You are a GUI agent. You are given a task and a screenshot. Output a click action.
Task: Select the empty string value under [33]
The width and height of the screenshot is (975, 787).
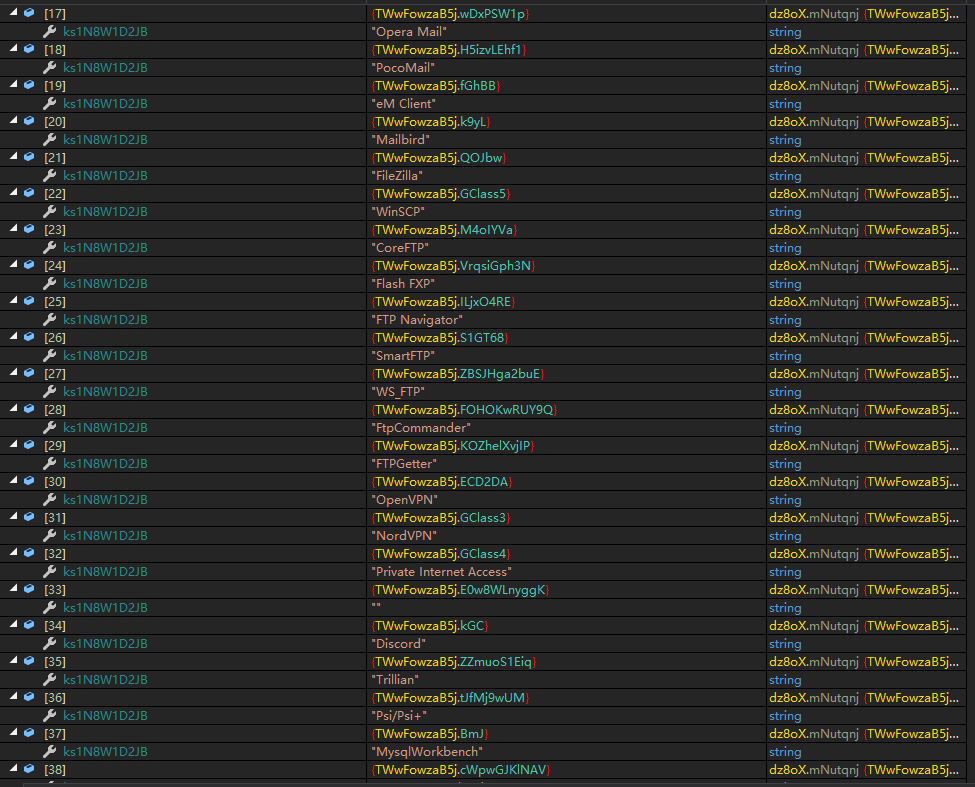376,608
